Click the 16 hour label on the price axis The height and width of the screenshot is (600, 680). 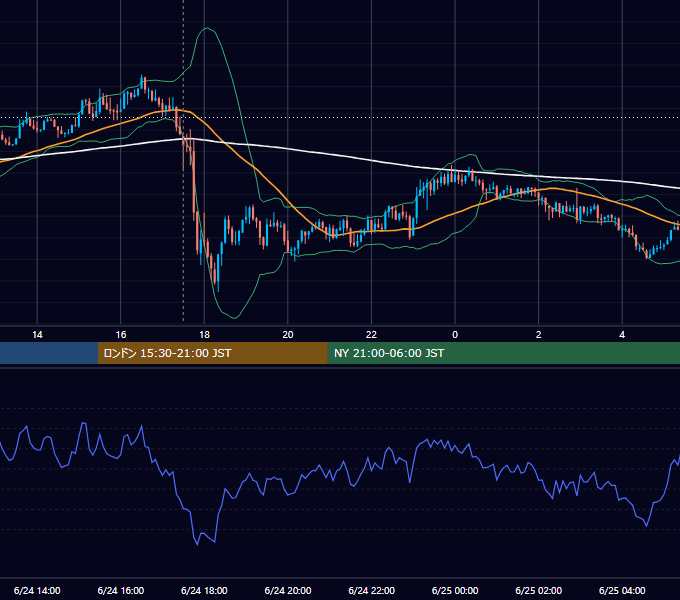[121, 335]
